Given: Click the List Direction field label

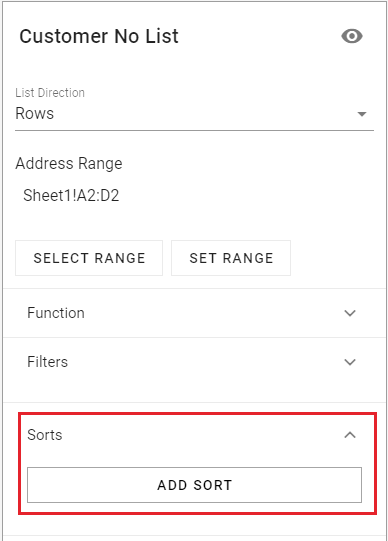Looking at the screenshot, I should click(50, 92).
